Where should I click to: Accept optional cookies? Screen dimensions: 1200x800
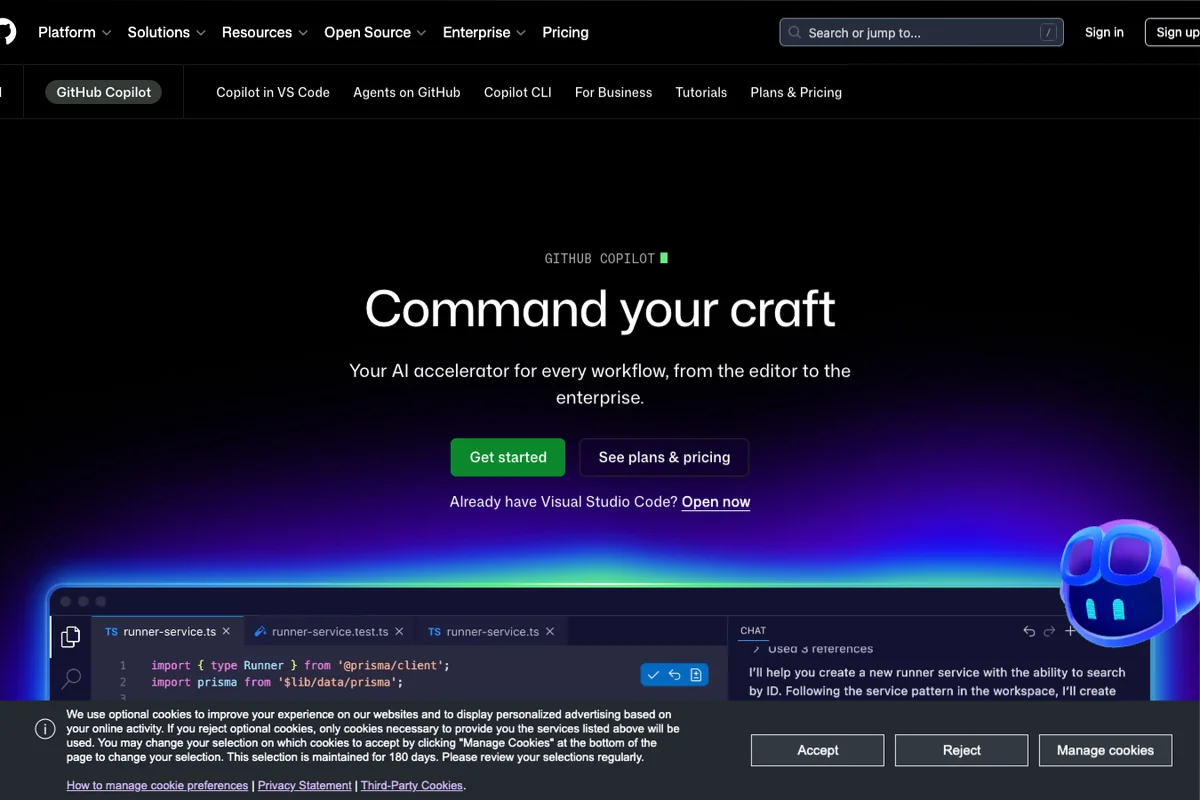point(817,750)
